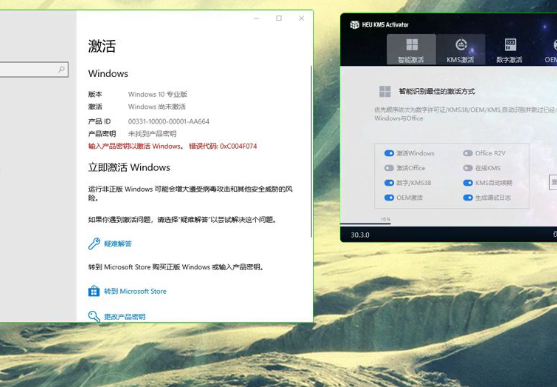Viewport: 557px width, 387px height.
Task: Click the search magnifier icon in Settings
Action: point(61,69)
